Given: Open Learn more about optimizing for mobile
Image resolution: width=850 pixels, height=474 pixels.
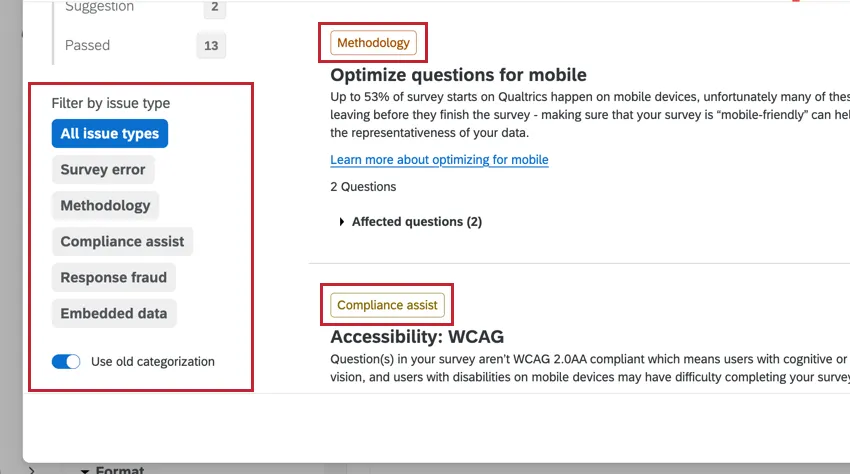Looking at the screenshot, I should click(439, 159).
